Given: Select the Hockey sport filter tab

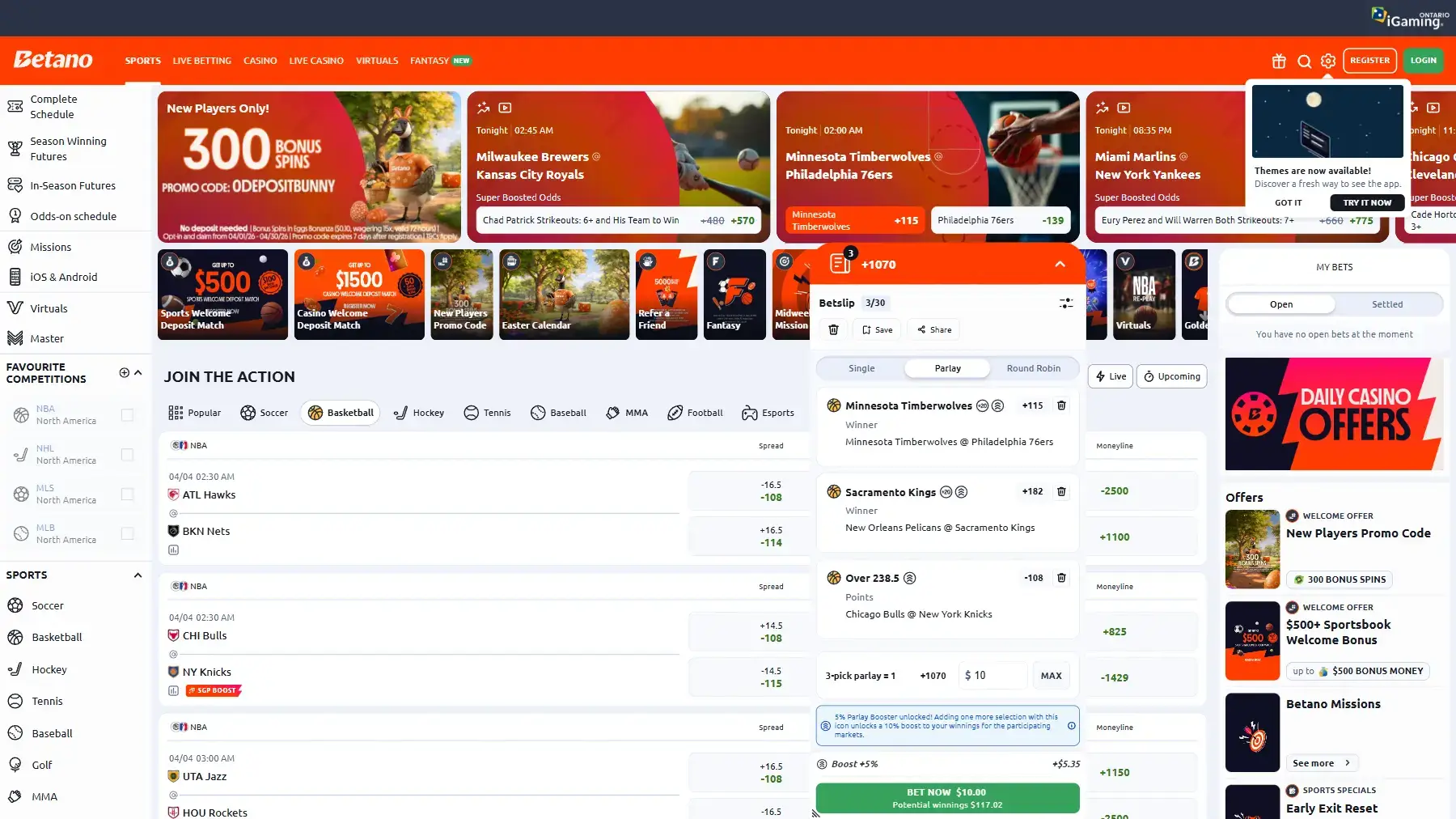Looking at the screenshot, I should (x=419, y=413).
